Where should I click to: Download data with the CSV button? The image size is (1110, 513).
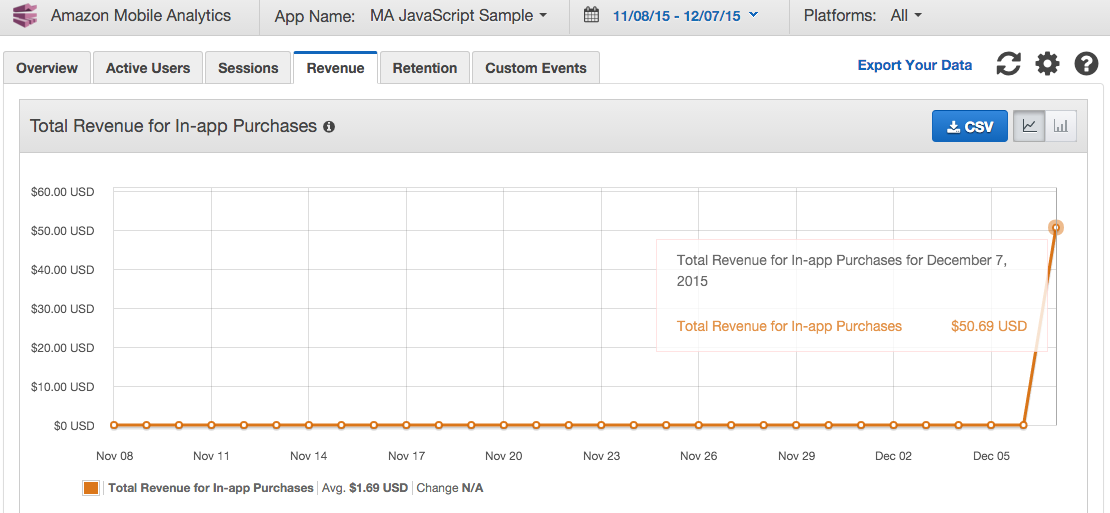coord(969,126)
